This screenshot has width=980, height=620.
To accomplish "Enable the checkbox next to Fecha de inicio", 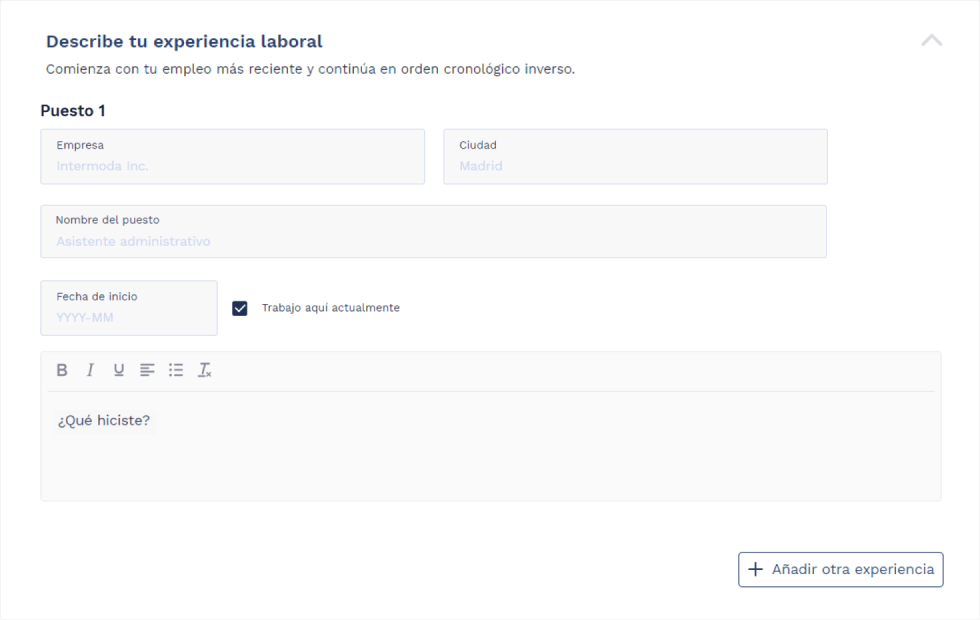I will [x=240, y=308].
